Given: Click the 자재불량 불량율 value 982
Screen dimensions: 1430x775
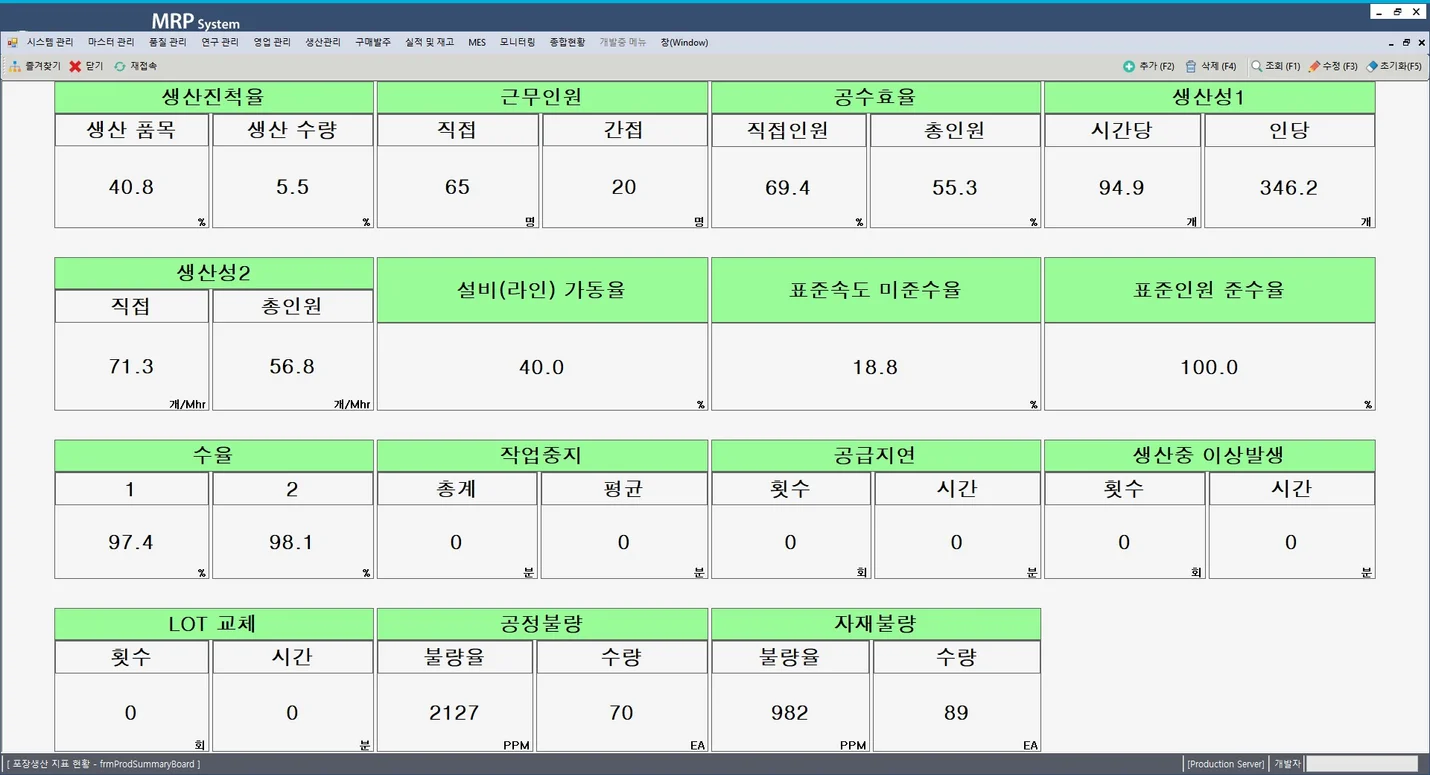Looking at the screenshot, I should (x=790, y=712).
